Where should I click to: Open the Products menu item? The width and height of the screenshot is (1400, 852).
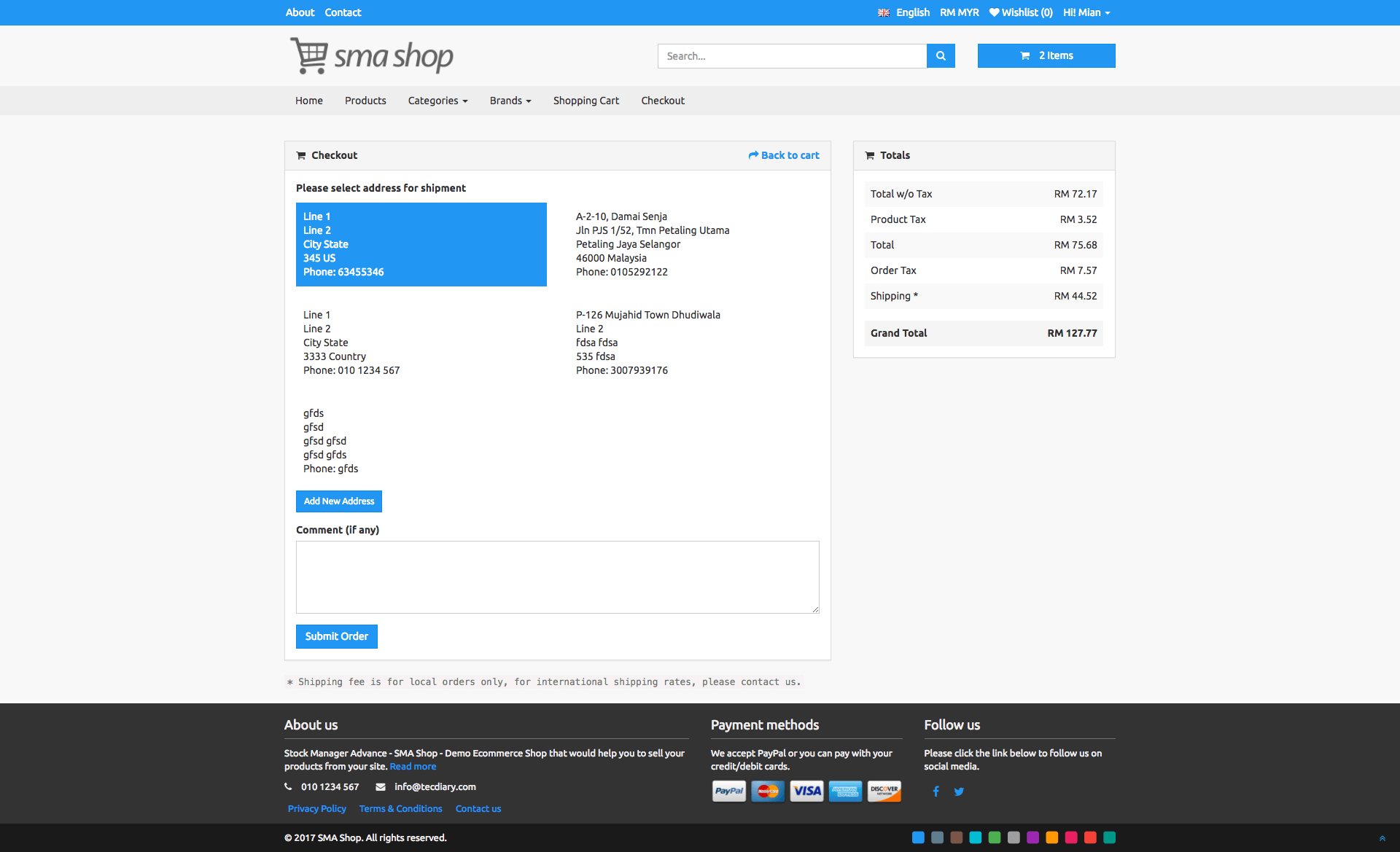(365, 101)
